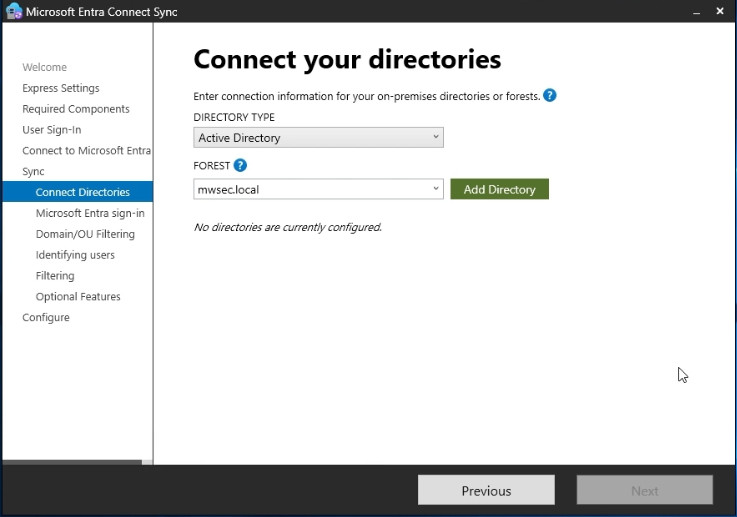Click into the mwsec.local forest text field

[310, 189]
